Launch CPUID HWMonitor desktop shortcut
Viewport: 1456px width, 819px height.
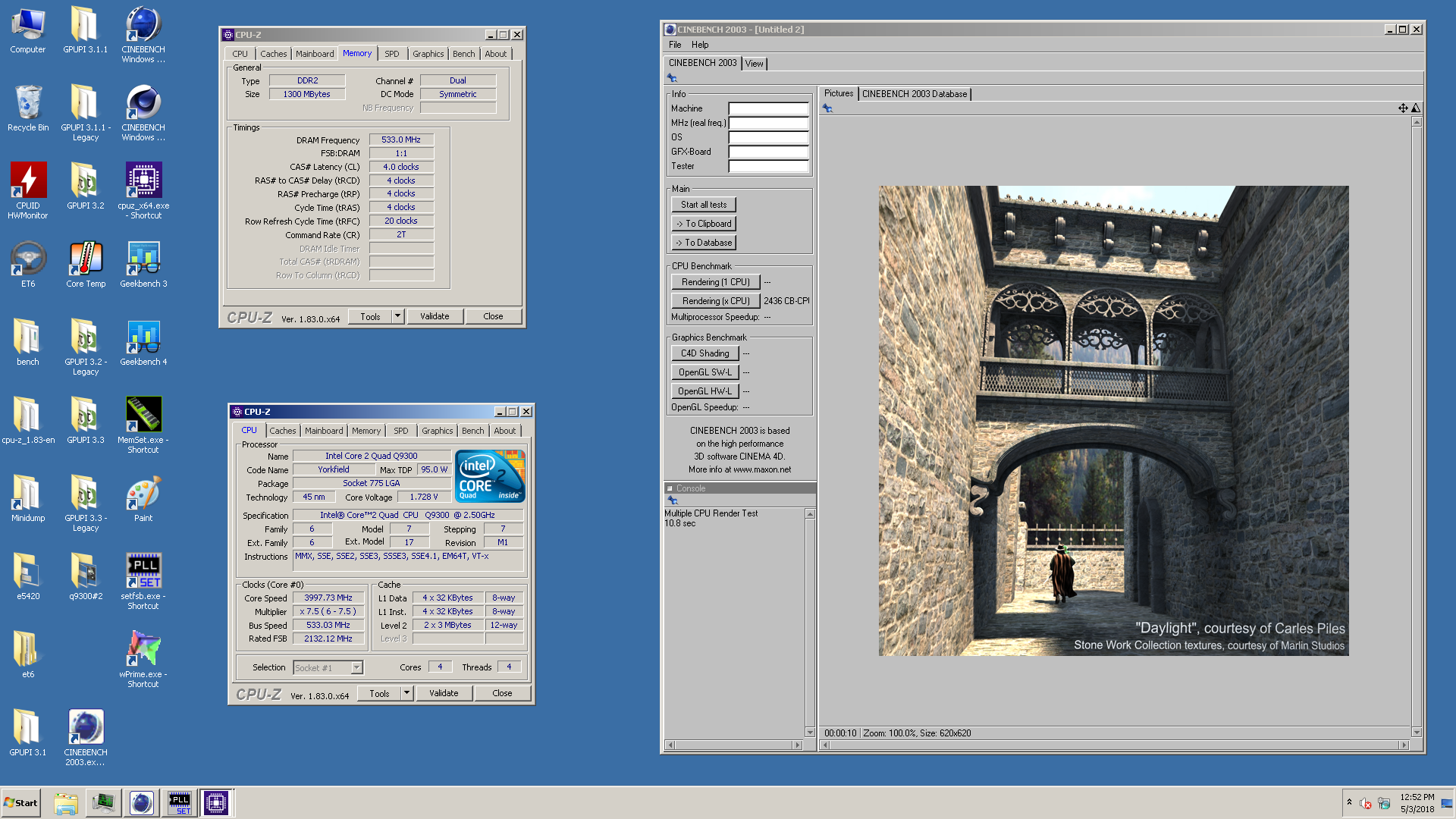click(x=28, y=191)
